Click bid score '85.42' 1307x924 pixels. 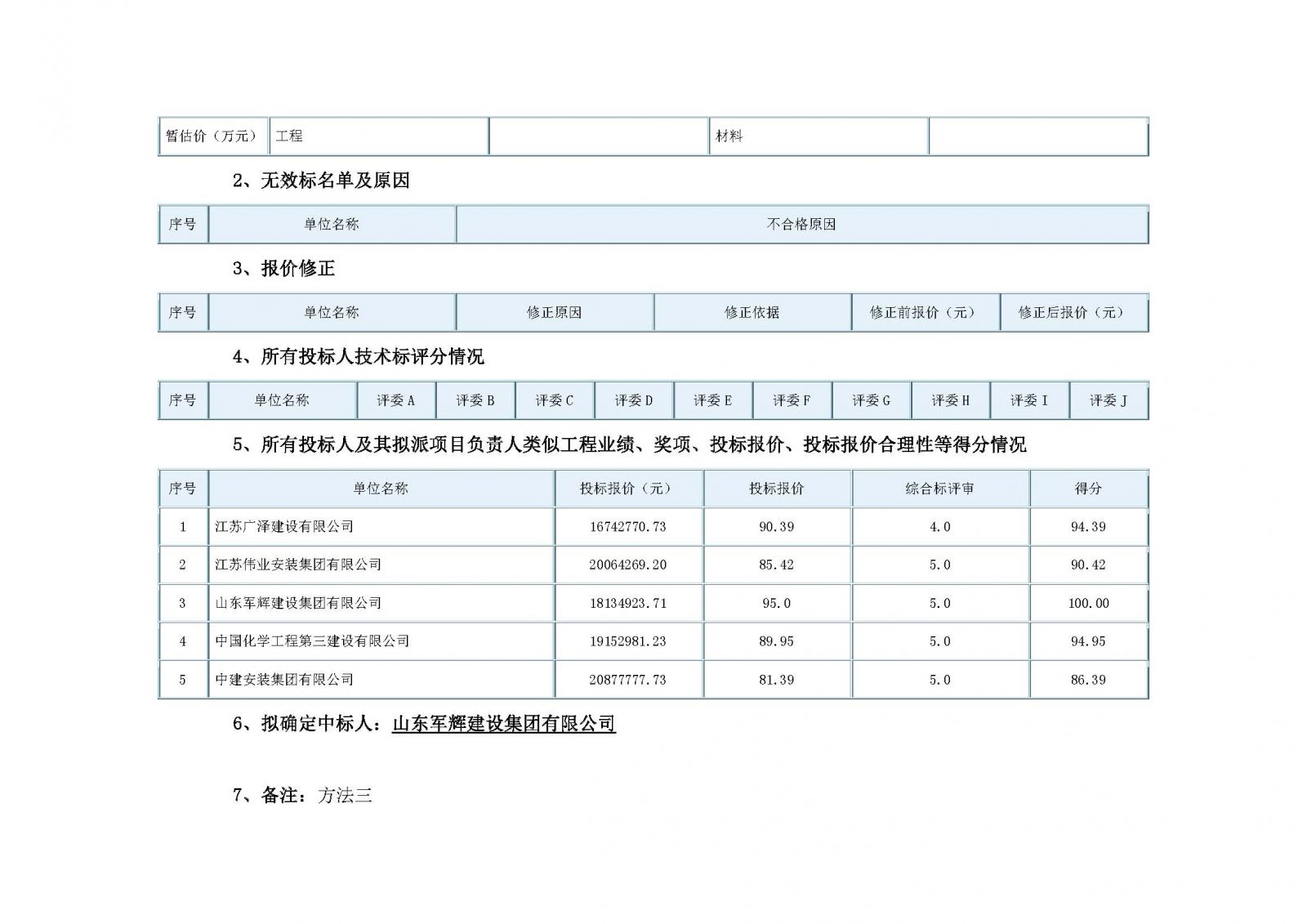click(777, 565)
